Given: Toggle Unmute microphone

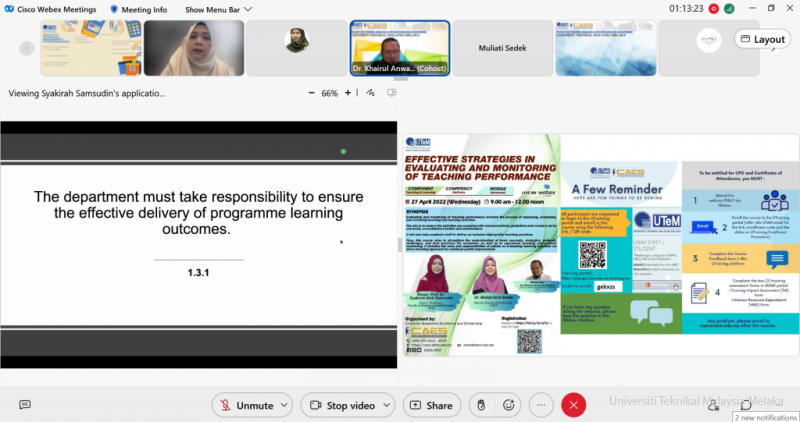Looking at the screenshot, I should [245, 405].
